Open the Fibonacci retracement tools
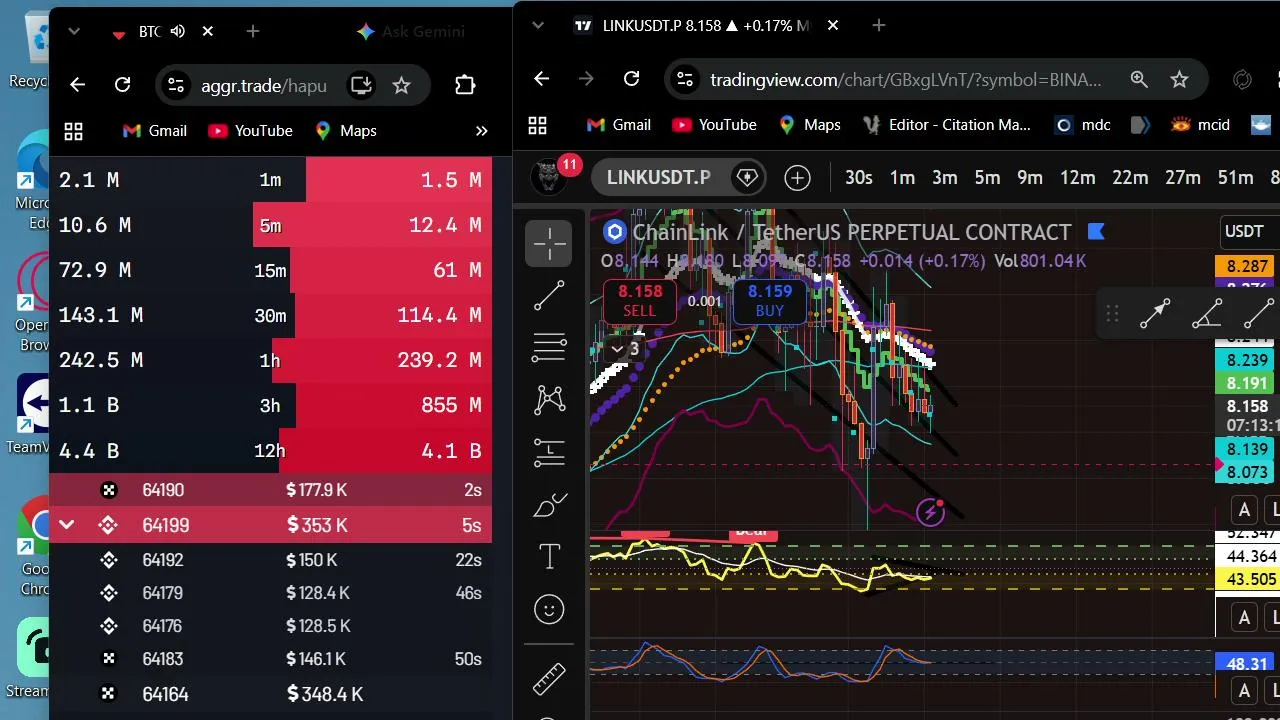 coord(549,347)
